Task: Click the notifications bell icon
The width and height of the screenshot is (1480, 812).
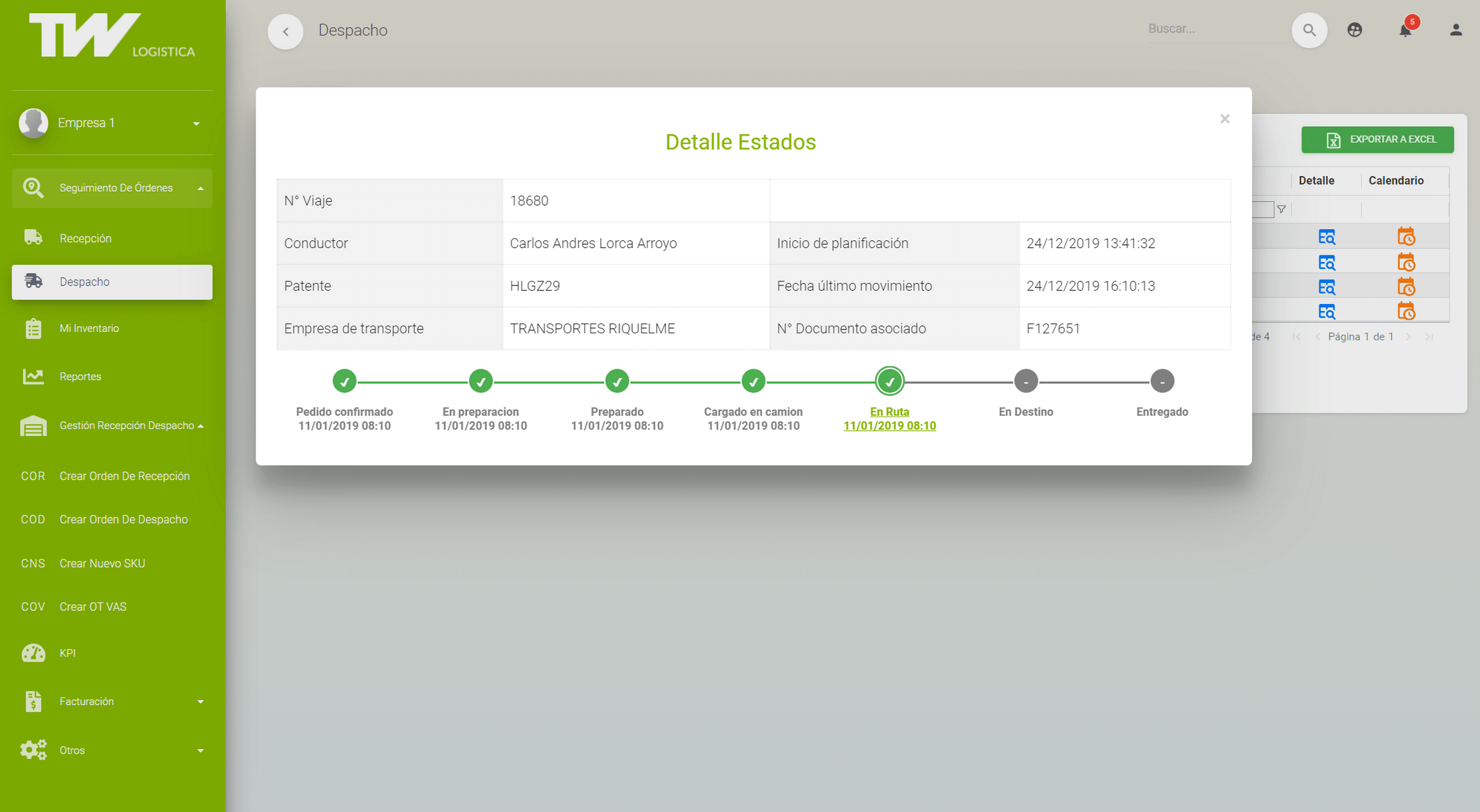Action: pos(1405,30)
